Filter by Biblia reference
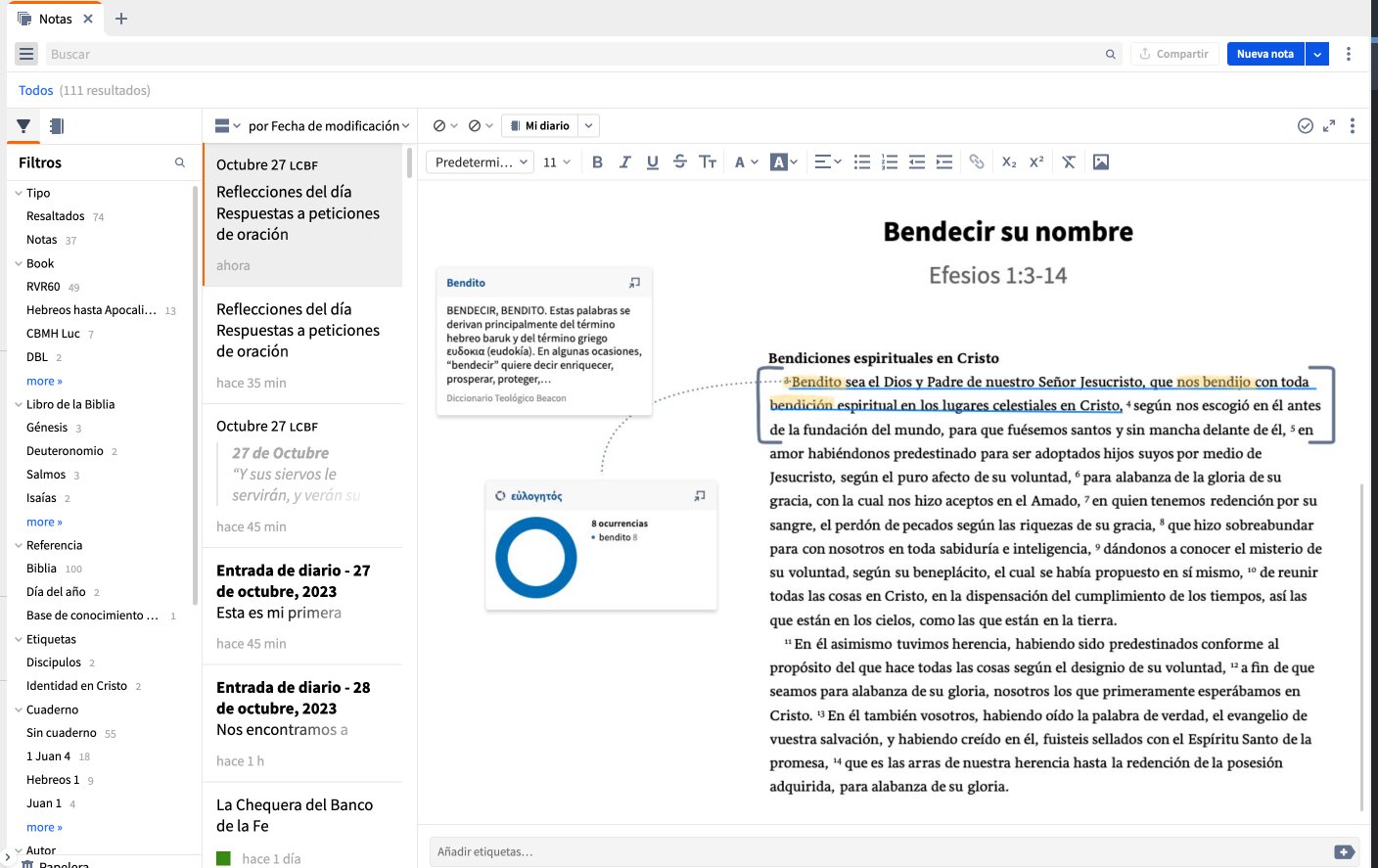This screenshot has height=868, width=1378. pos(41,569)
